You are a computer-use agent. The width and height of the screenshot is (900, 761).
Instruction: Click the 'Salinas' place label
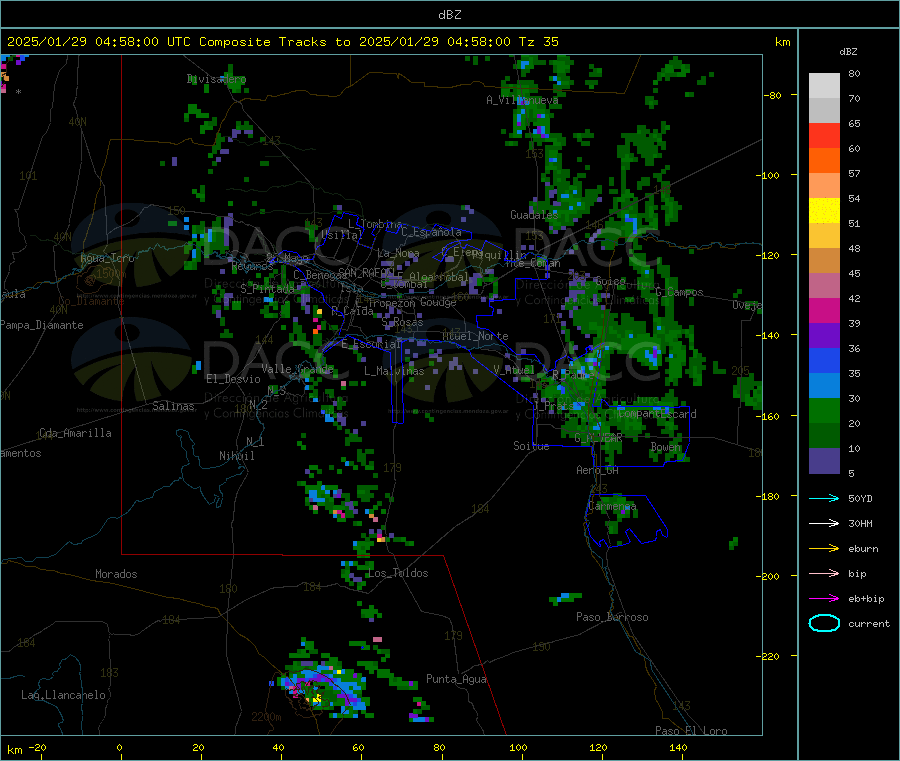(x=173, y=406)
